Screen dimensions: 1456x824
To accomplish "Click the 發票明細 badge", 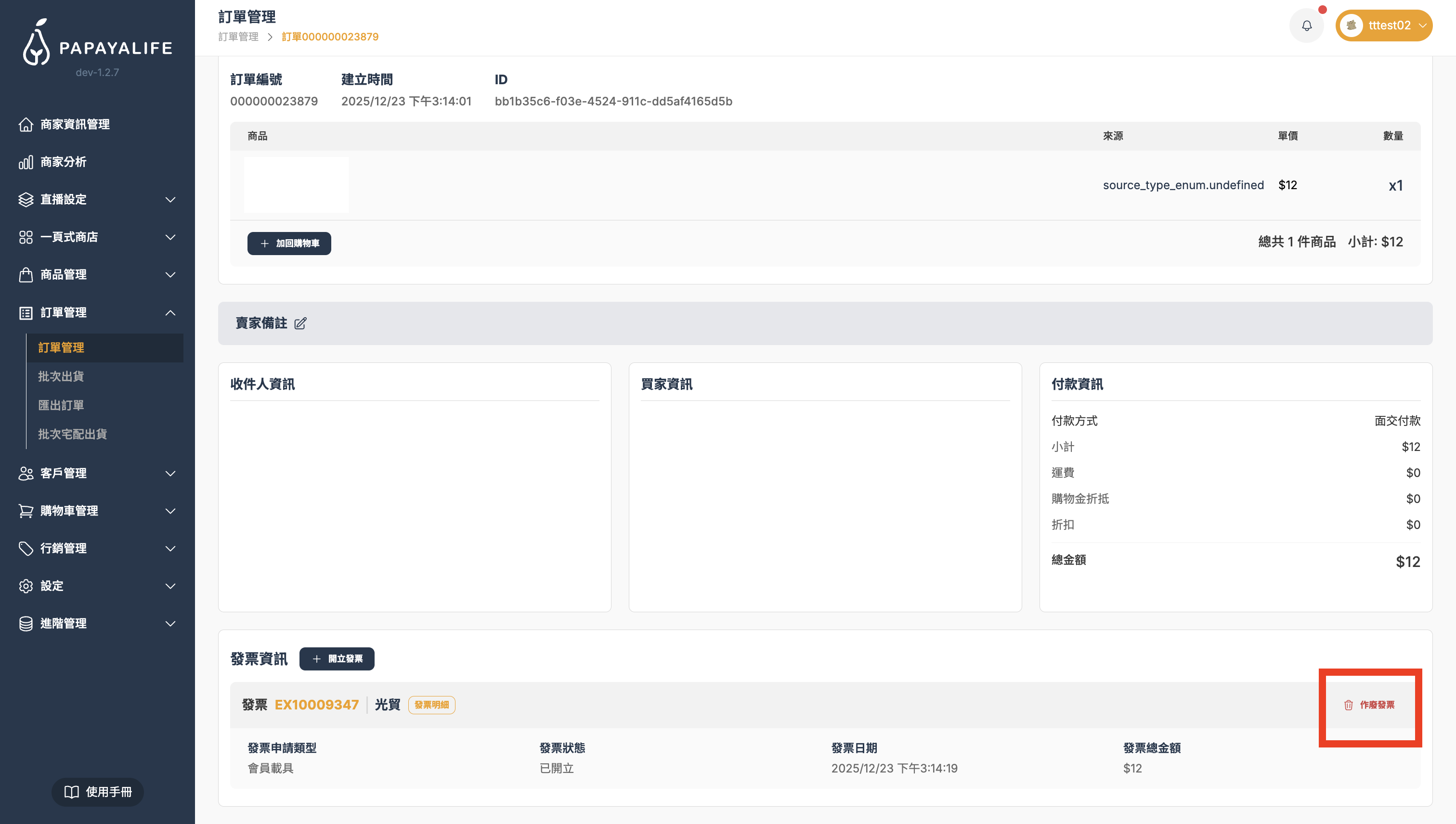I will pos(431,705).
